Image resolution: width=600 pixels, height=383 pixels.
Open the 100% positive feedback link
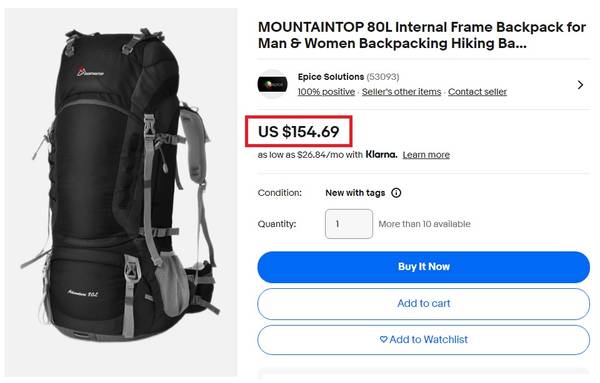pyautogui.click(x=326, y=92)
